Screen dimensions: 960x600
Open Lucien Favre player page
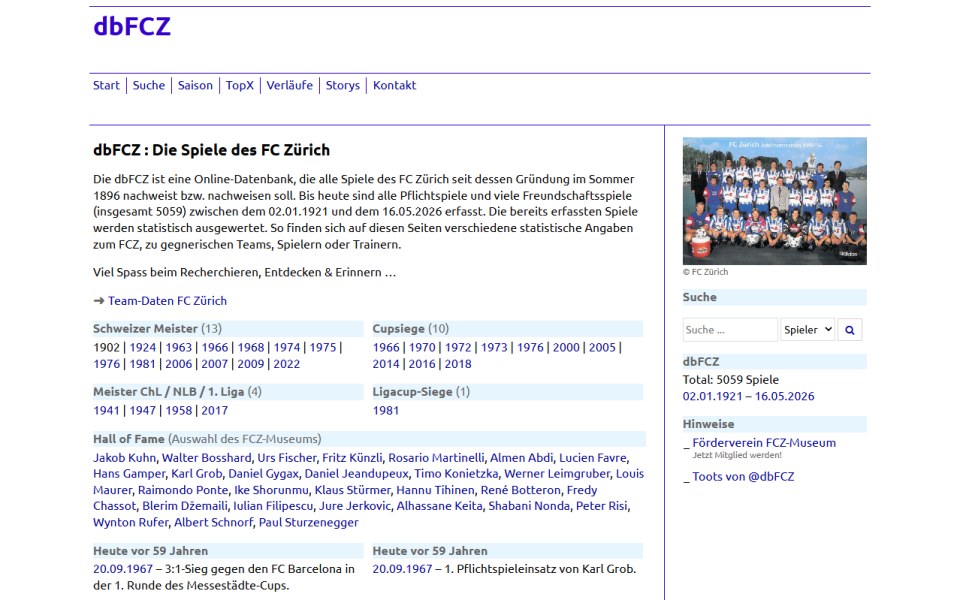point(593,457)
